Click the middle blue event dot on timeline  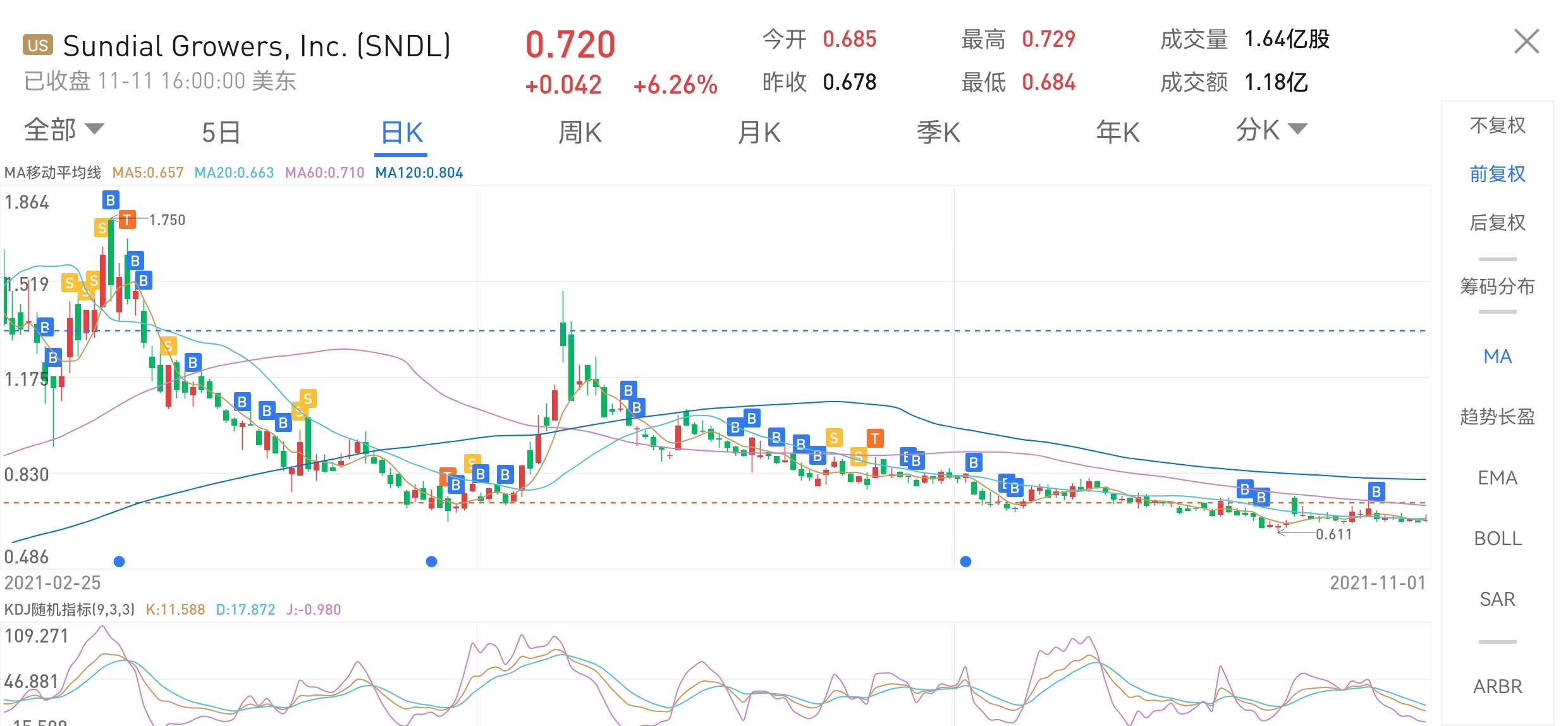(431, 561)
